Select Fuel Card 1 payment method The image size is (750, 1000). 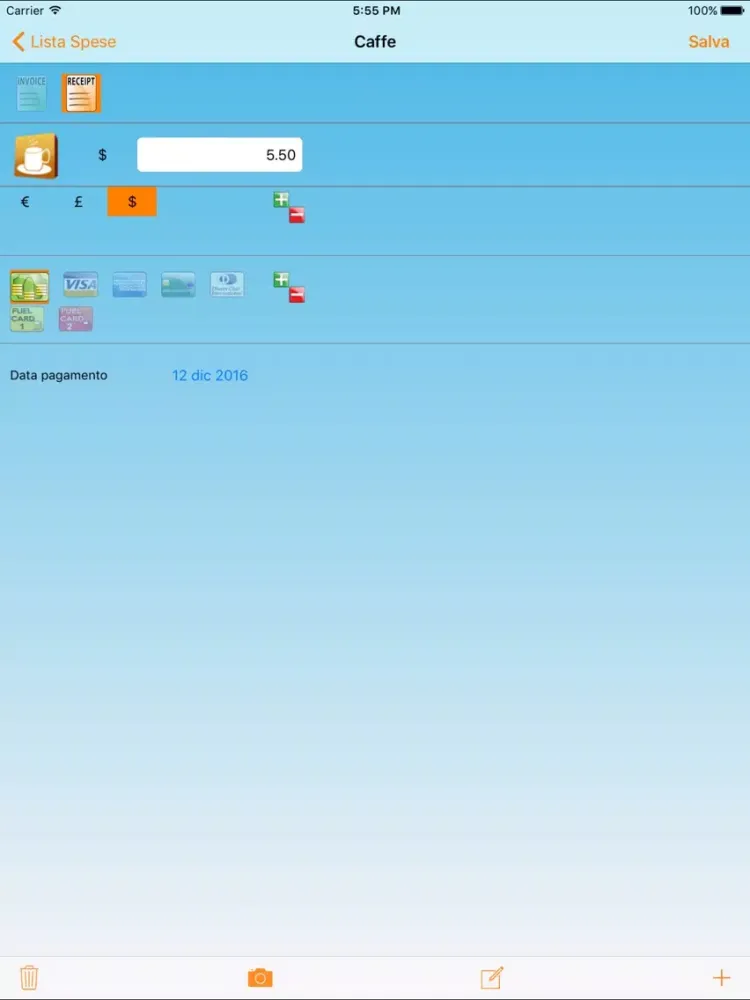point(27,319)
